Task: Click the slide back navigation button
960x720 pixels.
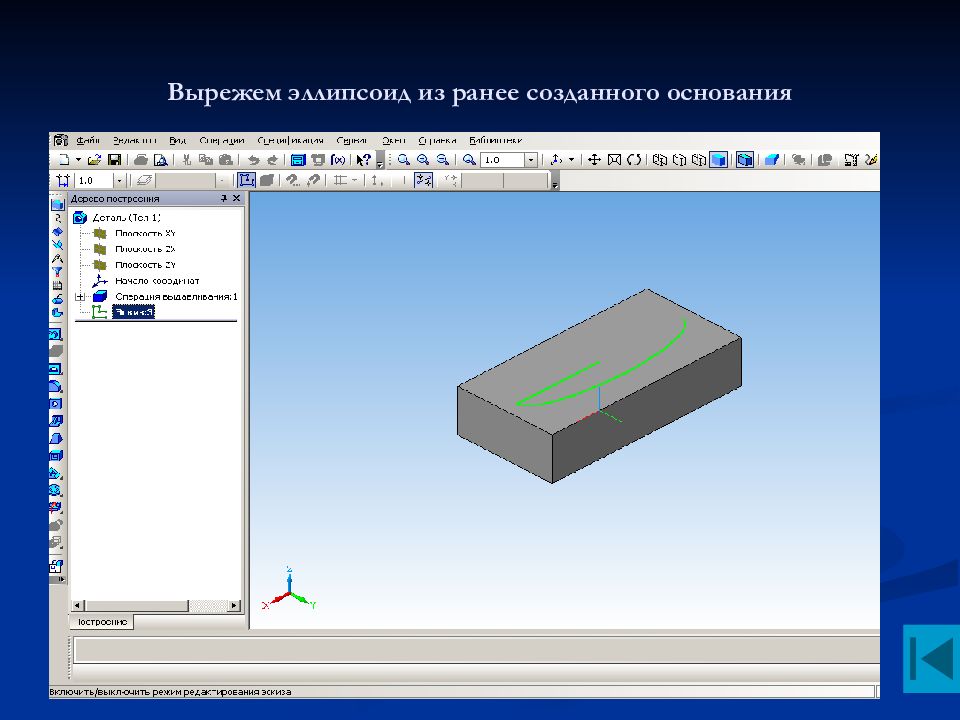Action: pyautogui.click(x=931, y=658)
